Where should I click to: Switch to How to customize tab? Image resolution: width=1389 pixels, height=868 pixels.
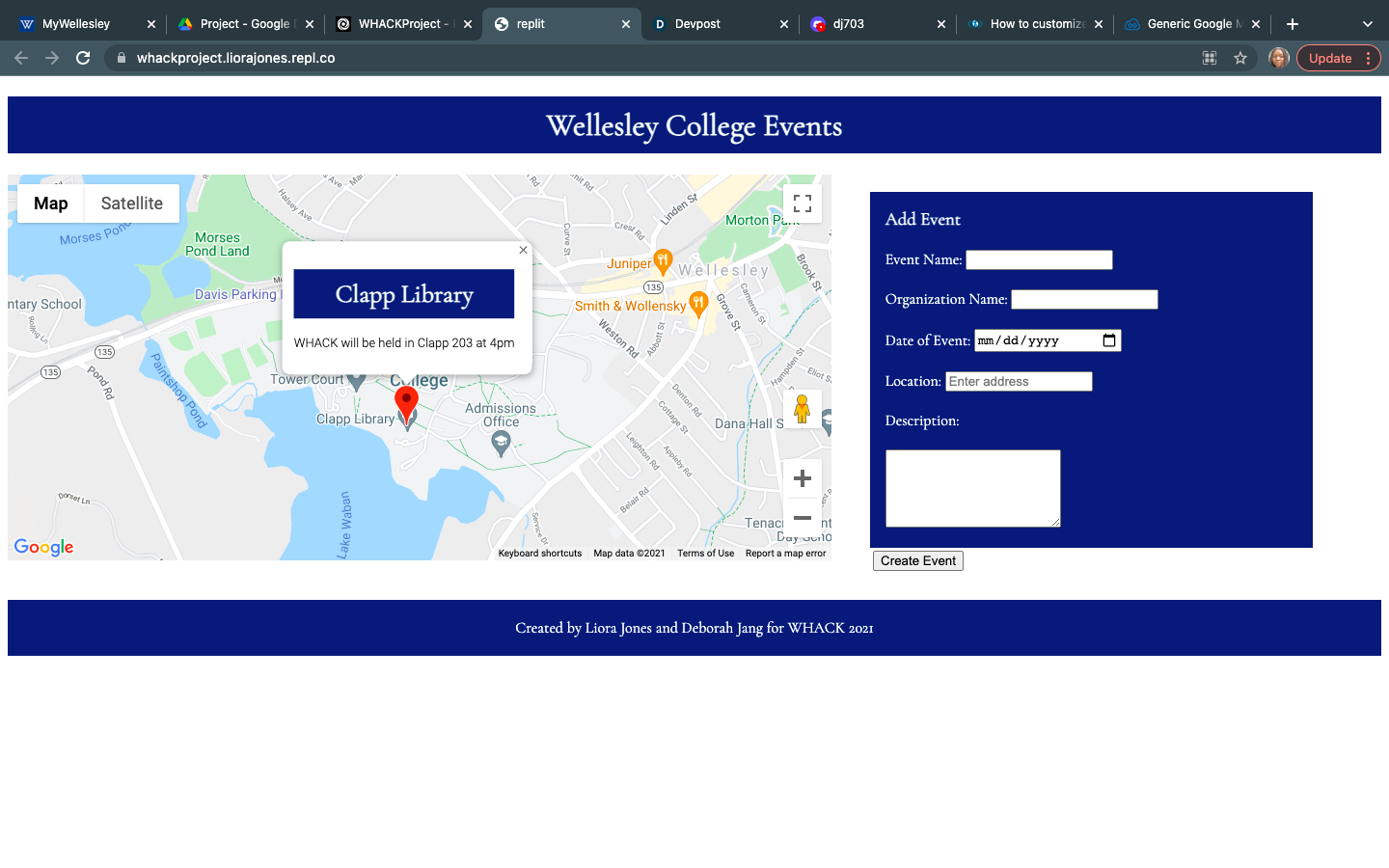1035,24
